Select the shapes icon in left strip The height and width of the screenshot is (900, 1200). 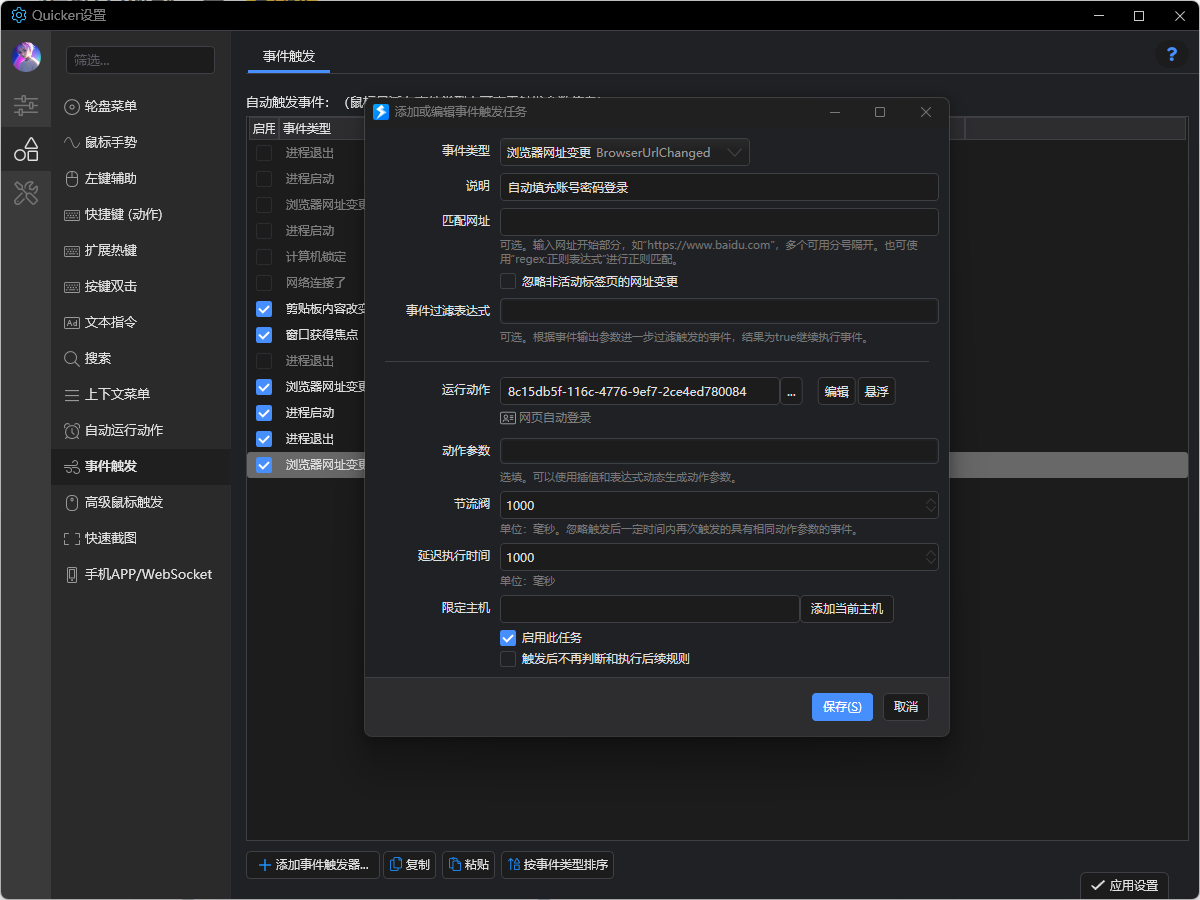(26, 149)
